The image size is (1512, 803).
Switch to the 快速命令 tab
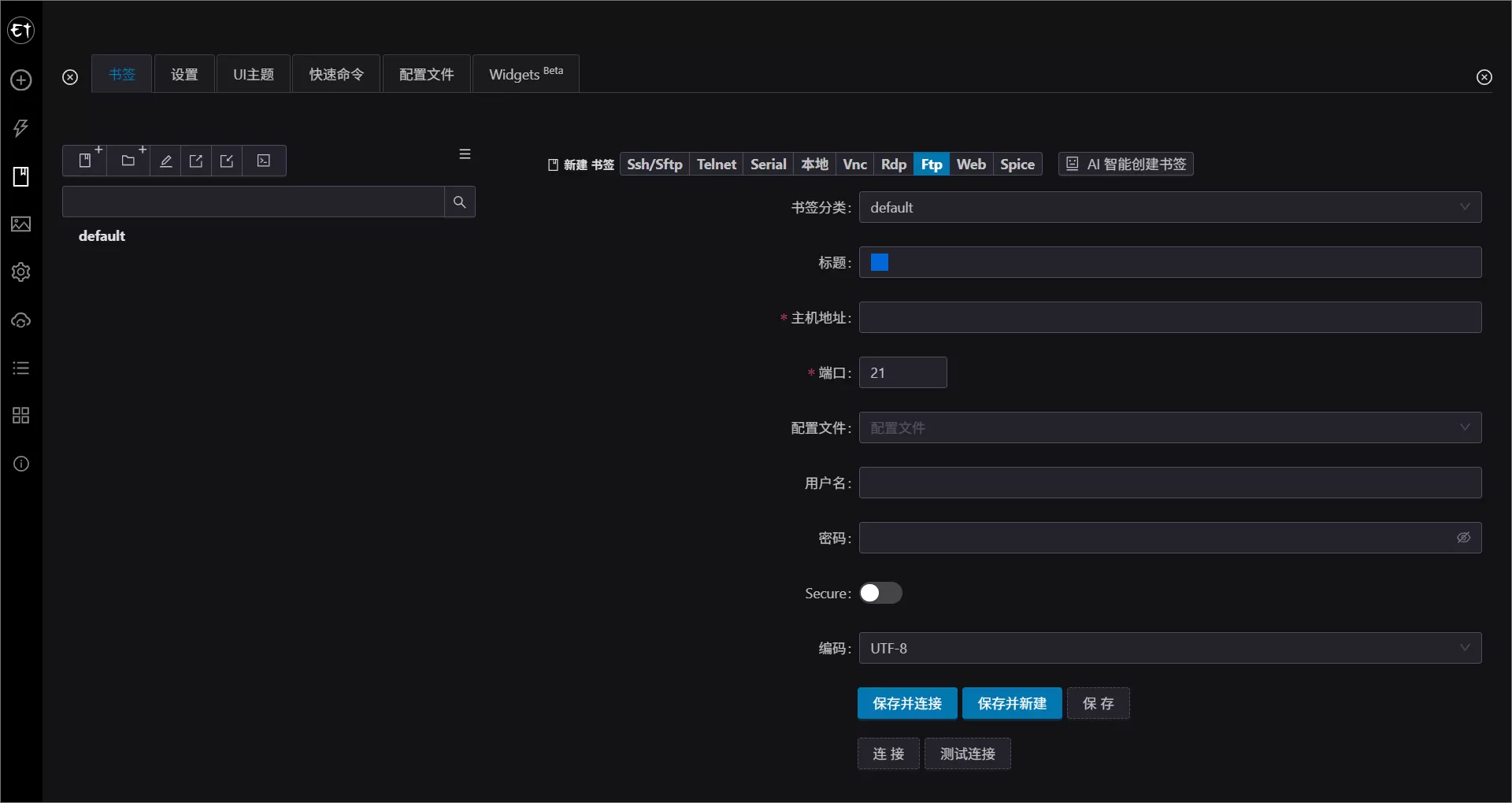coord(336,74)
